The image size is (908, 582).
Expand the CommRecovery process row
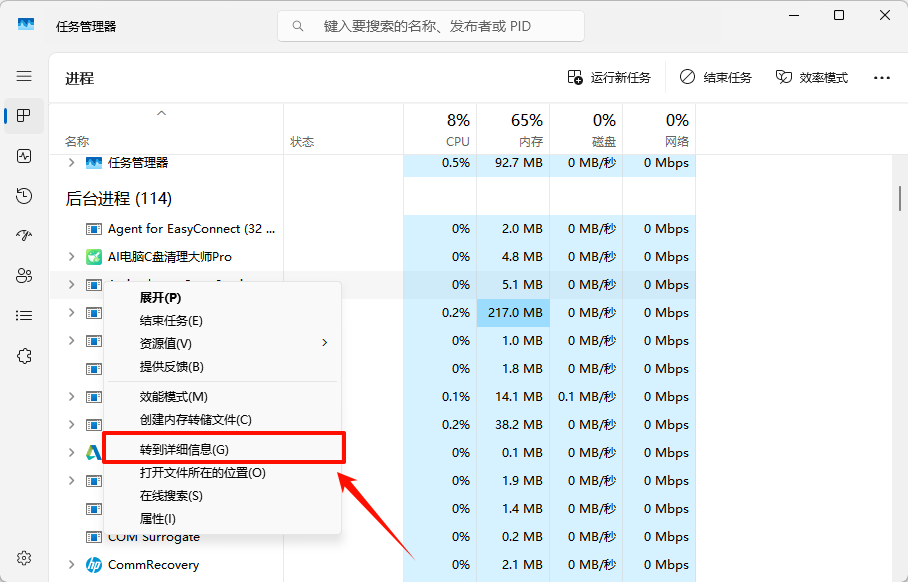point(71,565)
